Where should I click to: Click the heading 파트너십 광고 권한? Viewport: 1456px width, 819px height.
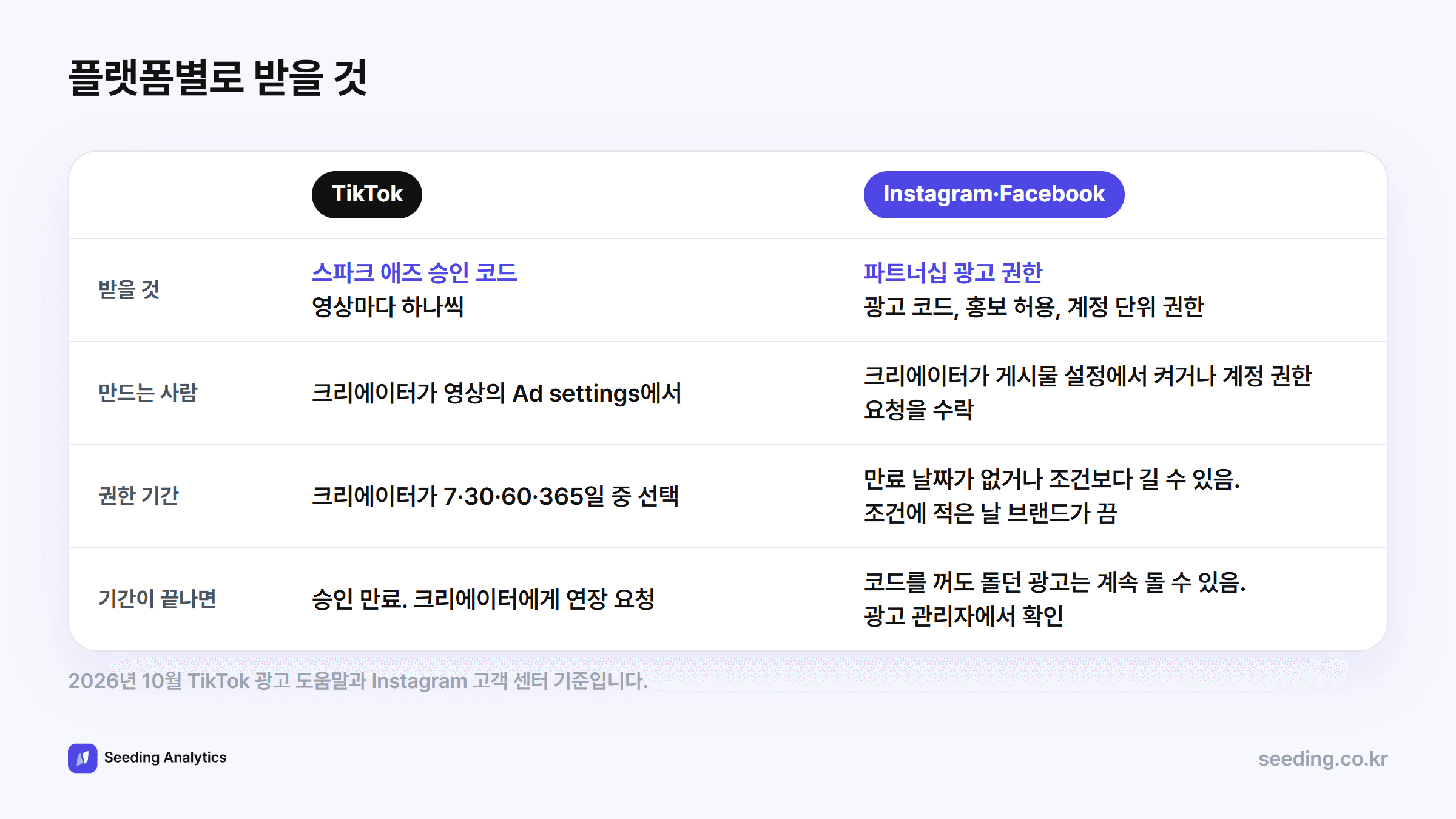953,272
